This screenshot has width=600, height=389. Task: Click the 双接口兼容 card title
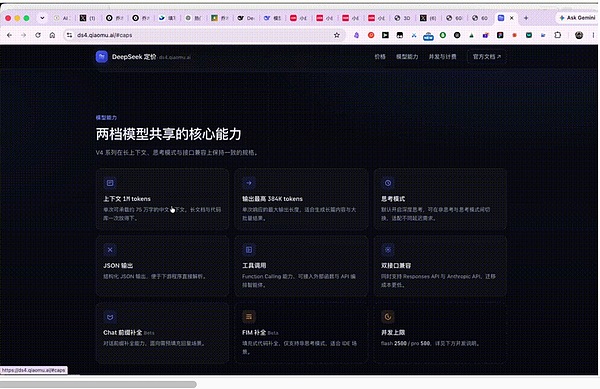tap(396, 265)
